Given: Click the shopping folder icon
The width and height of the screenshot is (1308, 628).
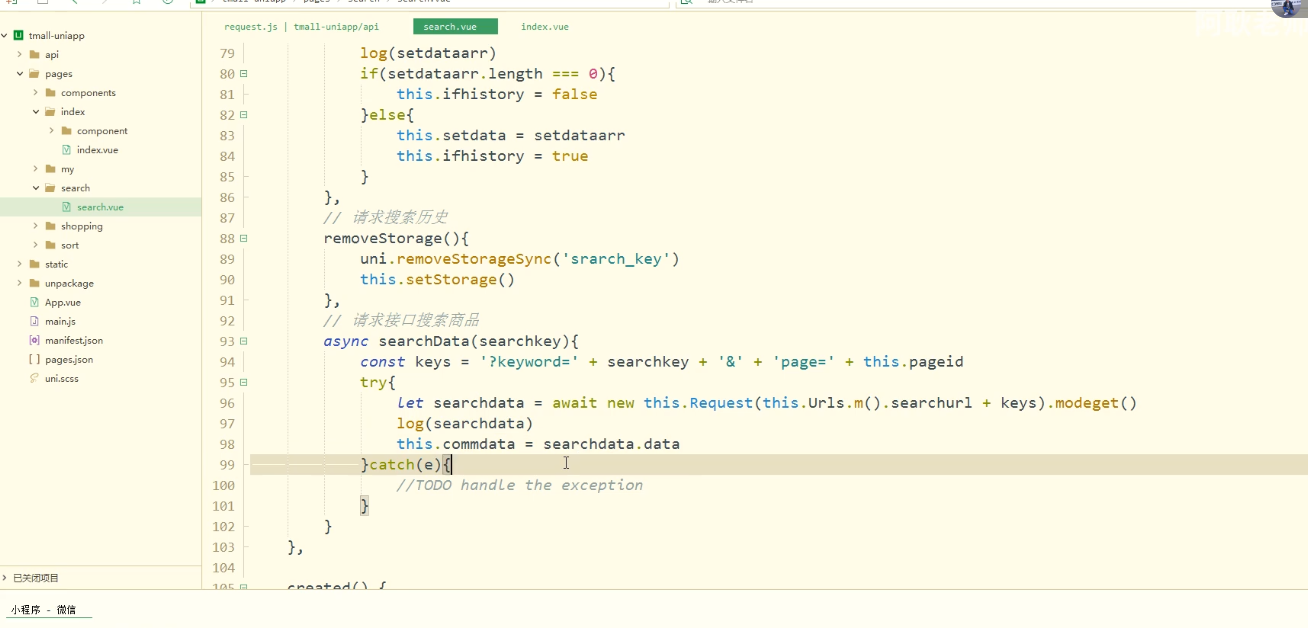Looking at the screenshot, I should (51, 226).
